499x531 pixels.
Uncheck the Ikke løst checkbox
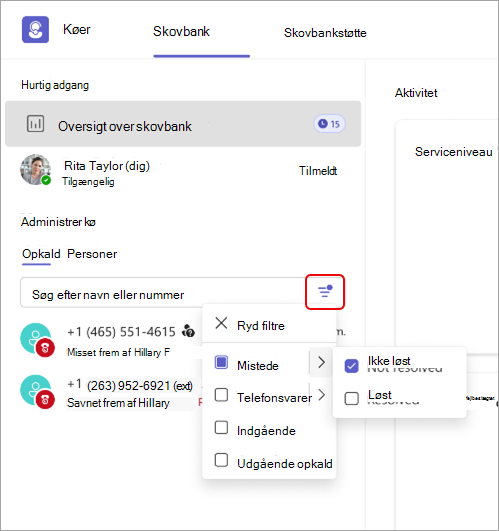(351, 366)
